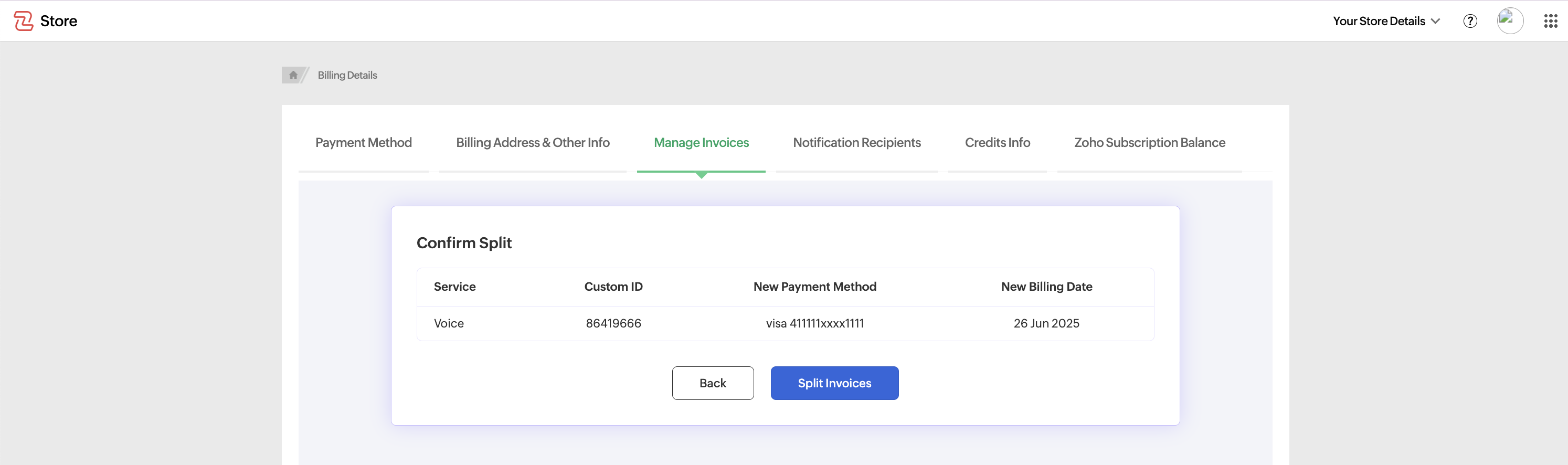Confirm with the Split Invoices button
This screenshot has width=1568, height=465.
[834, 383]
